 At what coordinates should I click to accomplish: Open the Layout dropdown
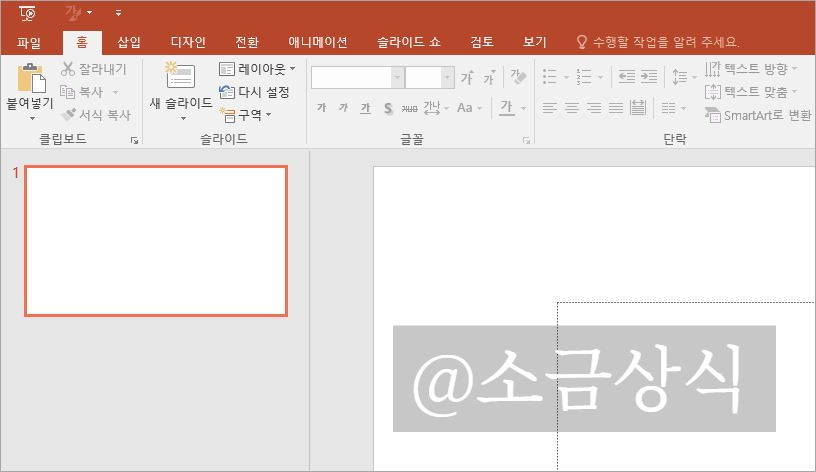pyautogui.click(x=257, y=69)
